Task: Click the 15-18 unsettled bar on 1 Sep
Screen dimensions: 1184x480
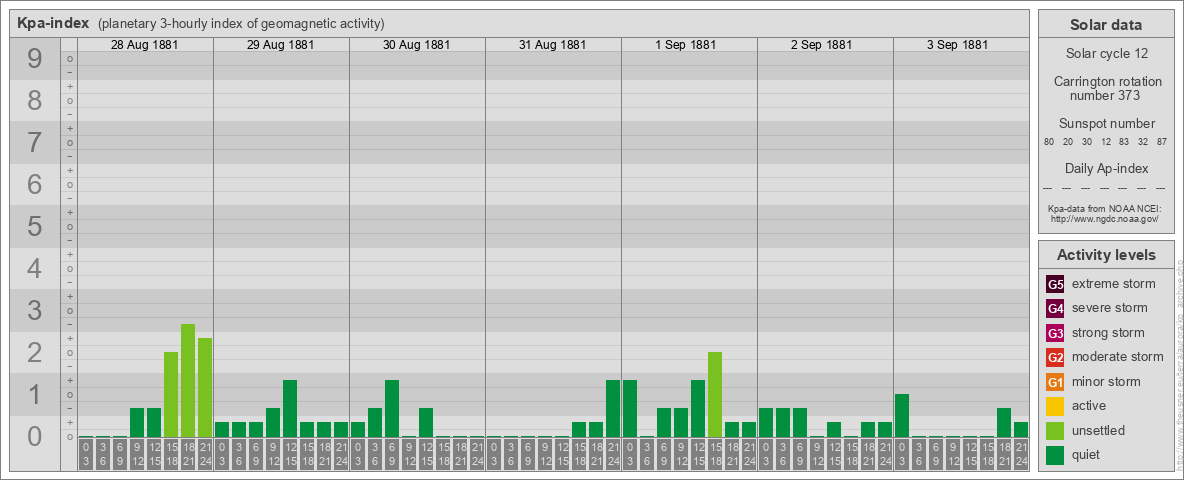Action: tap(715, 395)
